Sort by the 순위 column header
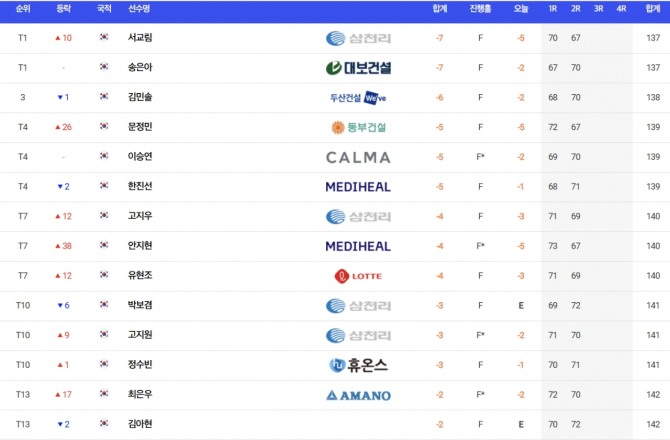670x440 pixels. (x=23, y=9)
